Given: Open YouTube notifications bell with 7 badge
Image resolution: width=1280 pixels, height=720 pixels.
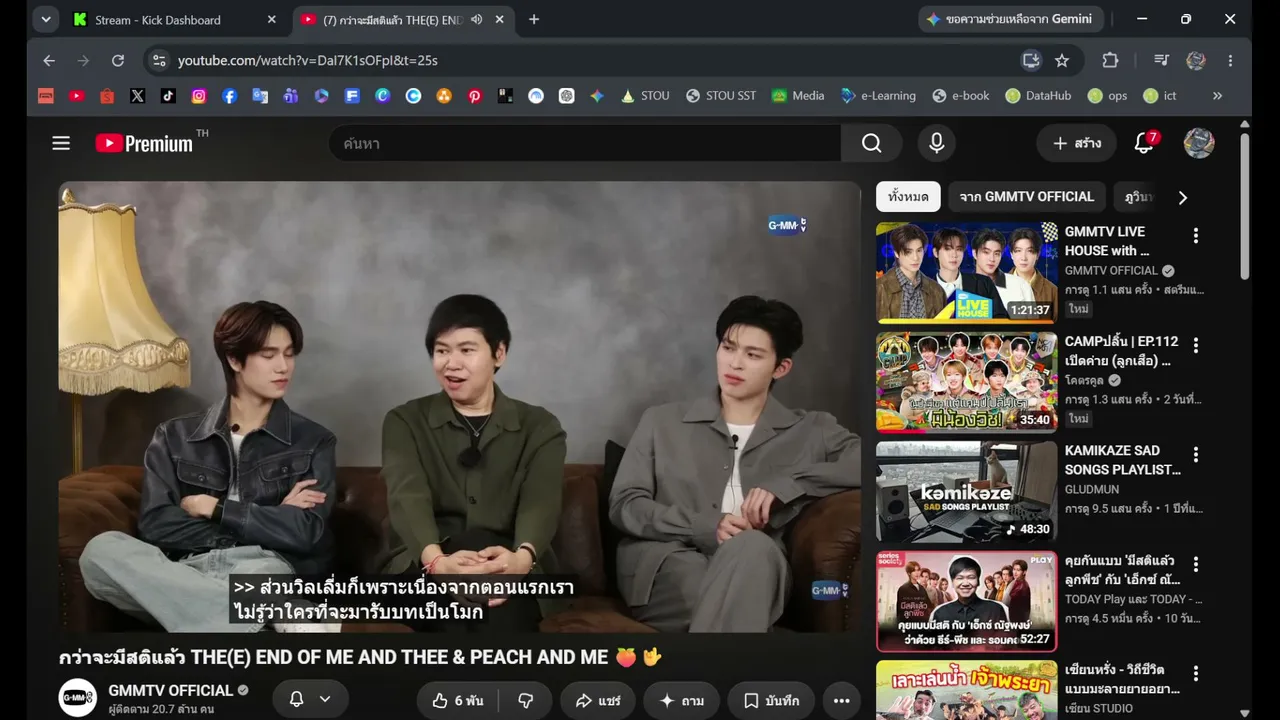Looking at the screenshot, I should click(x=1145, y=143).
